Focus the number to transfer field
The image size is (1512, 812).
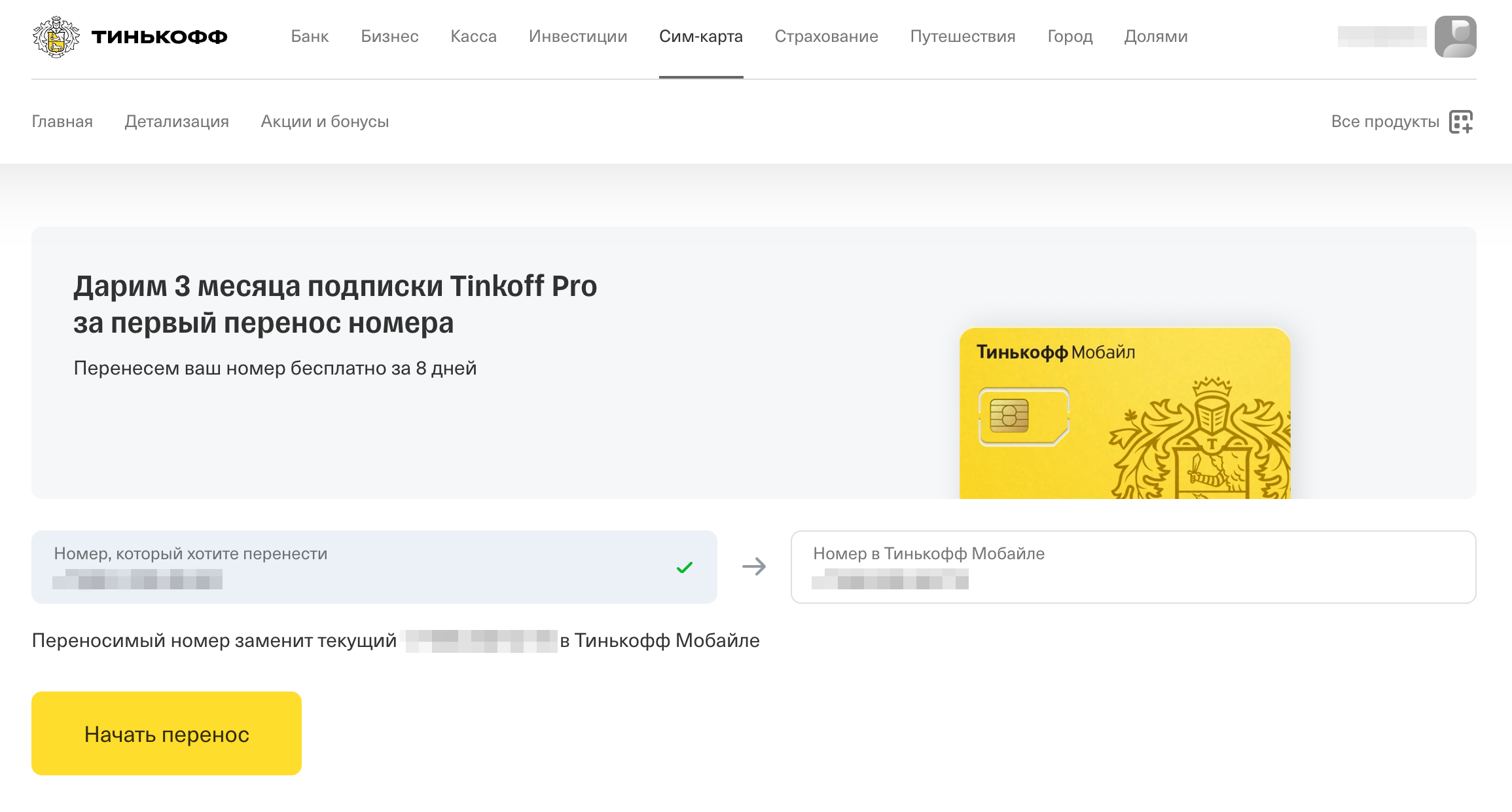click(x=374, y=567)
